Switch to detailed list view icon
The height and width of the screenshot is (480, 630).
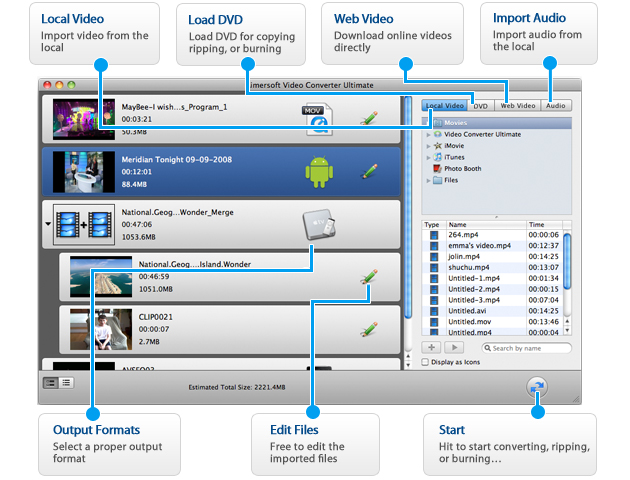pos(51,383)
